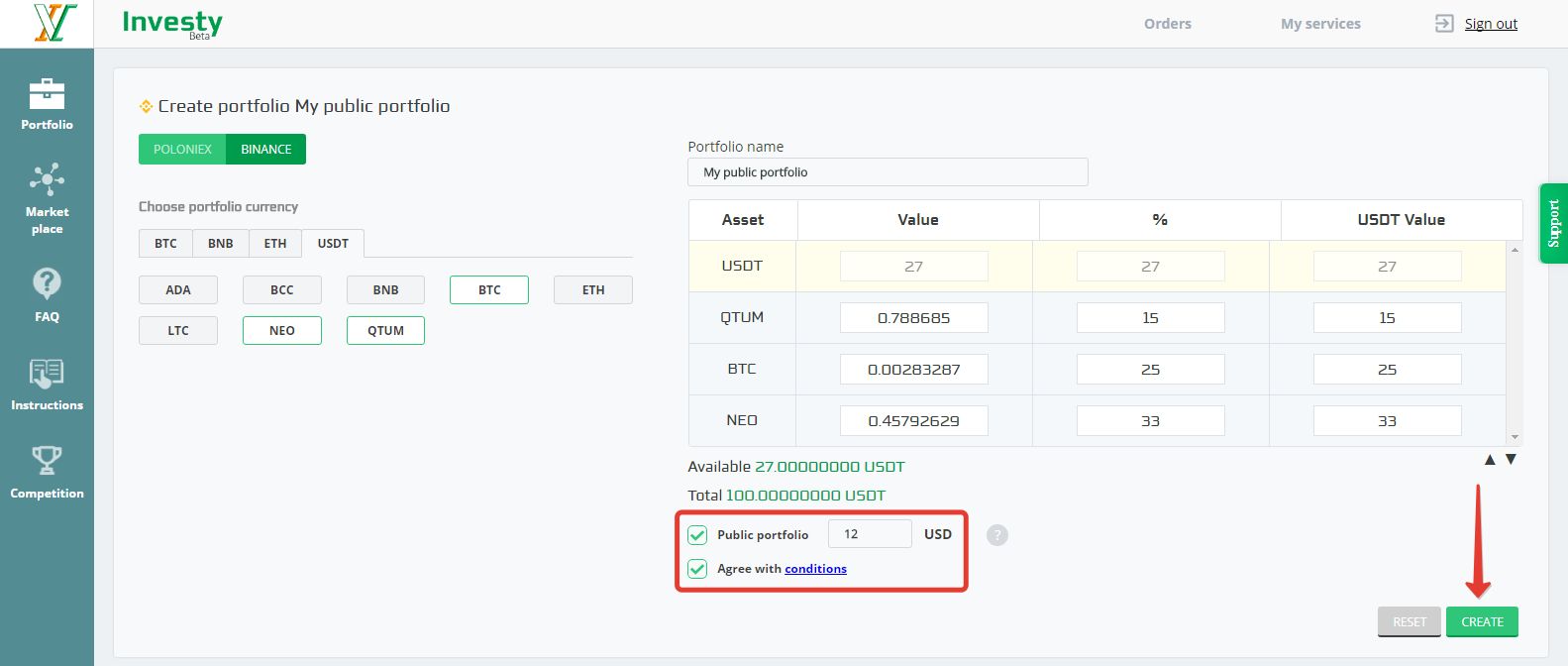Open the Competition trophy icon
1568x666 pixels.
(x=47, y=461)
